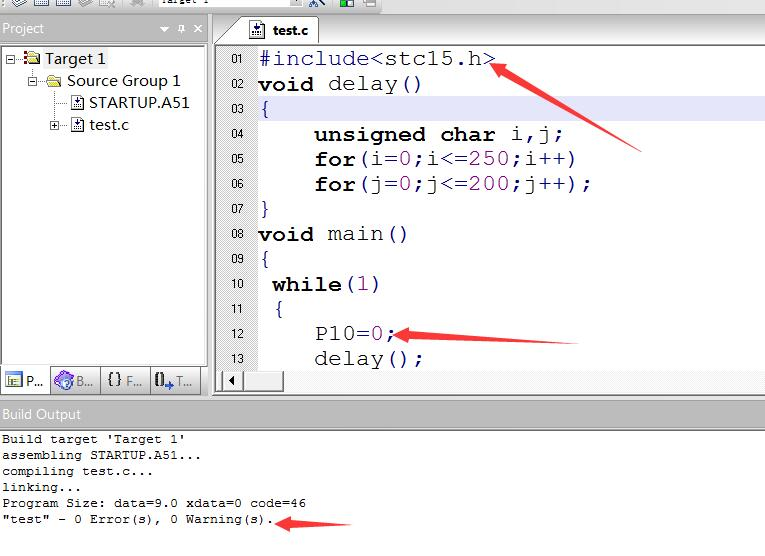Click '0 Error(s), 0 Warning(s)' output line
The width and height of the screenshot is (765, 556).
(x=137, y=519)
